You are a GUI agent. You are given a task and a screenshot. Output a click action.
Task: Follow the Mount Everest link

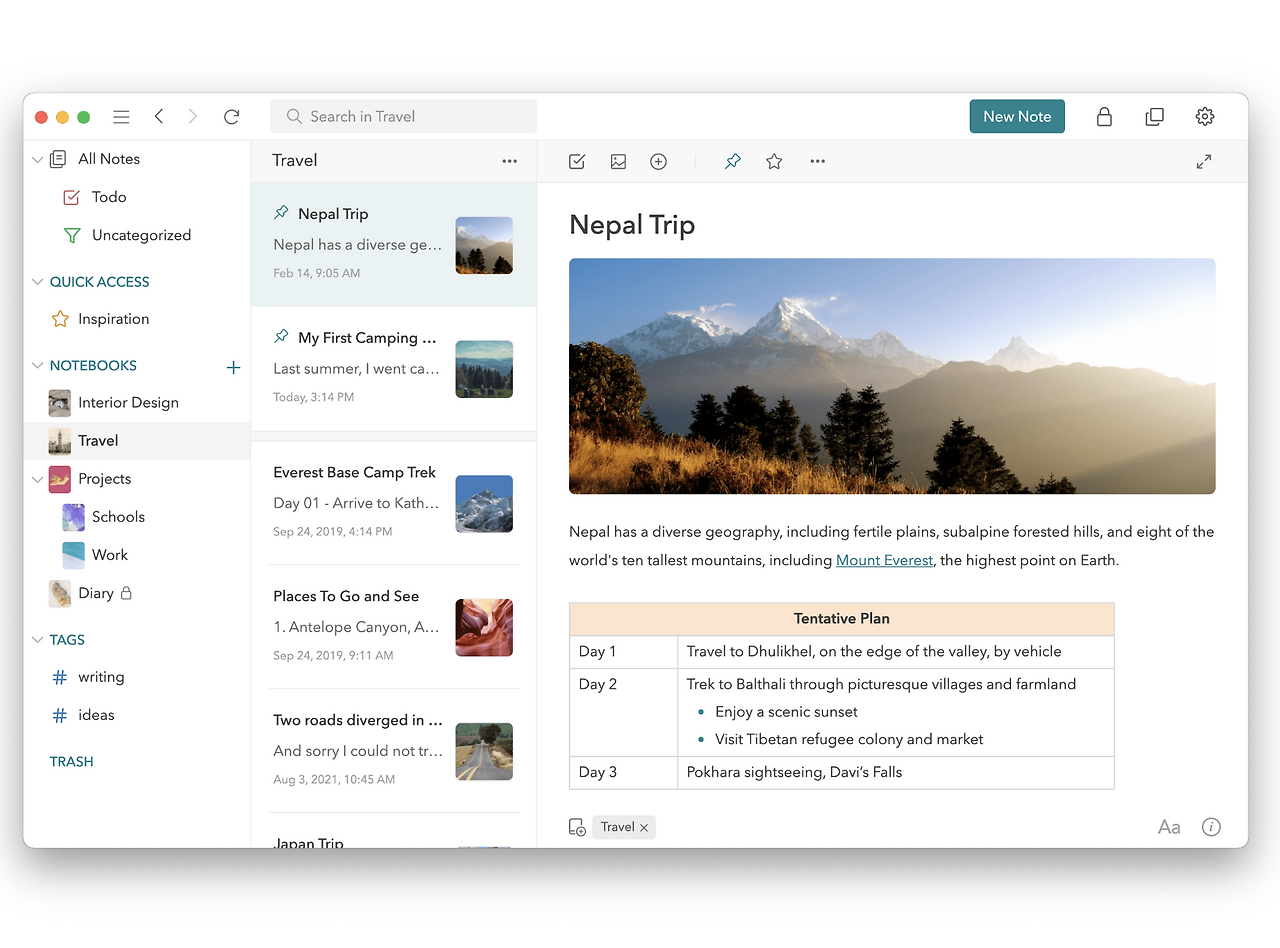[884, 560]
